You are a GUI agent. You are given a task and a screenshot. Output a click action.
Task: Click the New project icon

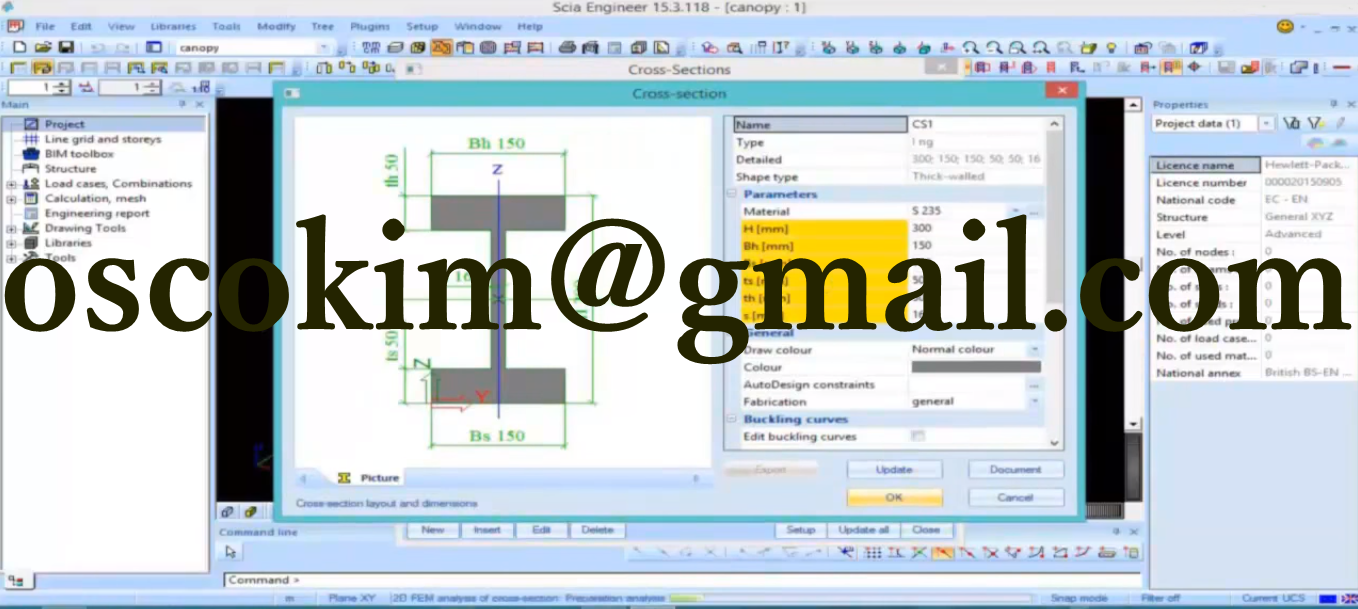(19, 47)
